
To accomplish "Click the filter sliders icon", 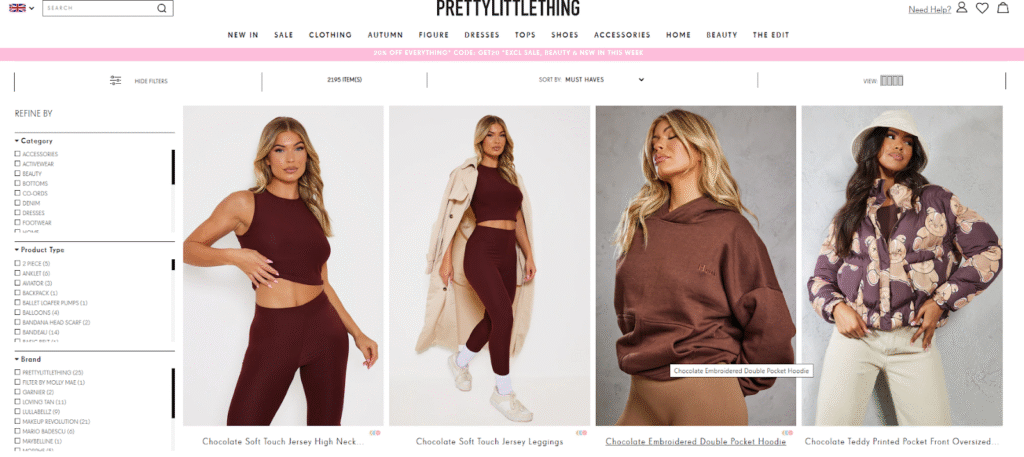I will point(116,81).
